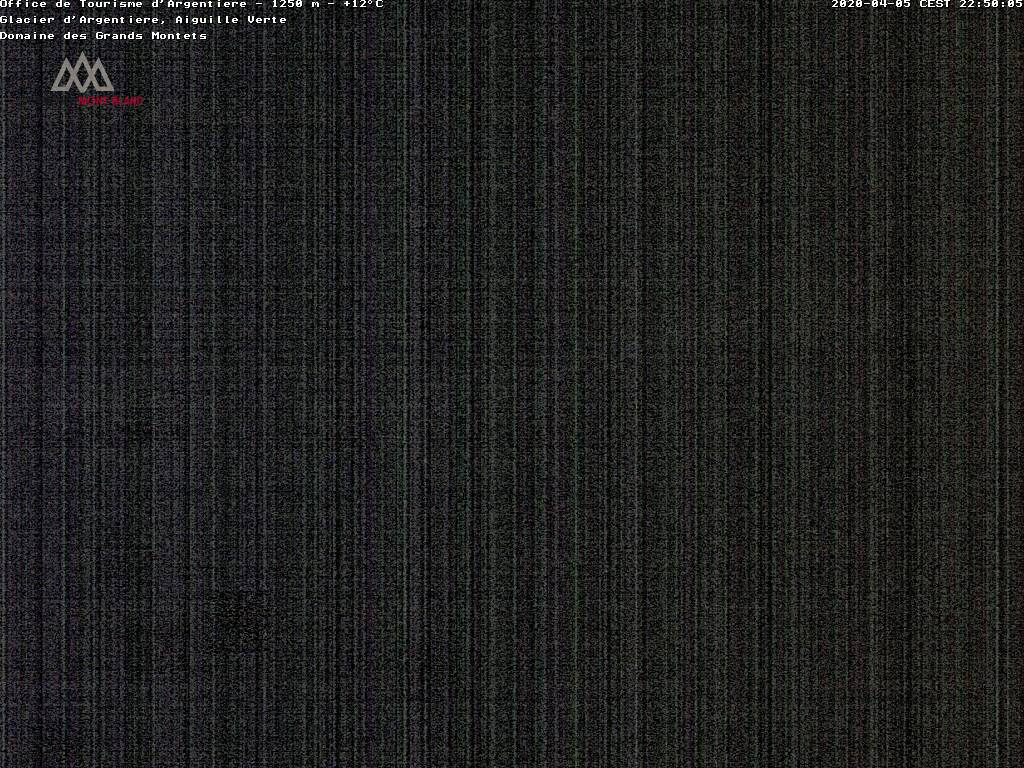1024x768 pixels.
Task: Click the Mont Blanc mountain logo
Action: pyautogui.click(x=96, y=79)
